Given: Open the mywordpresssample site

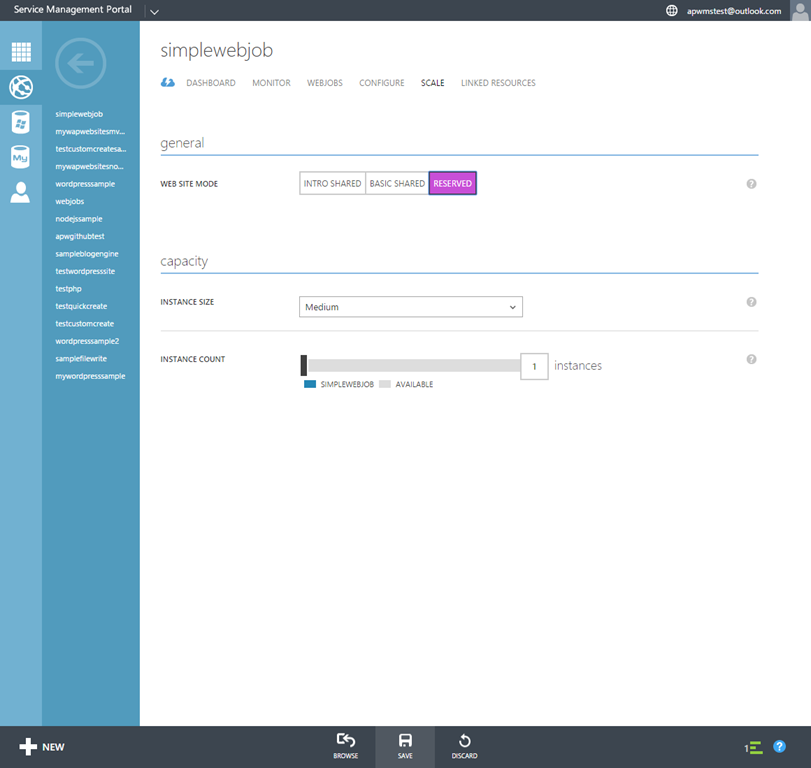Looking at the screenshot, I should 91,376.
